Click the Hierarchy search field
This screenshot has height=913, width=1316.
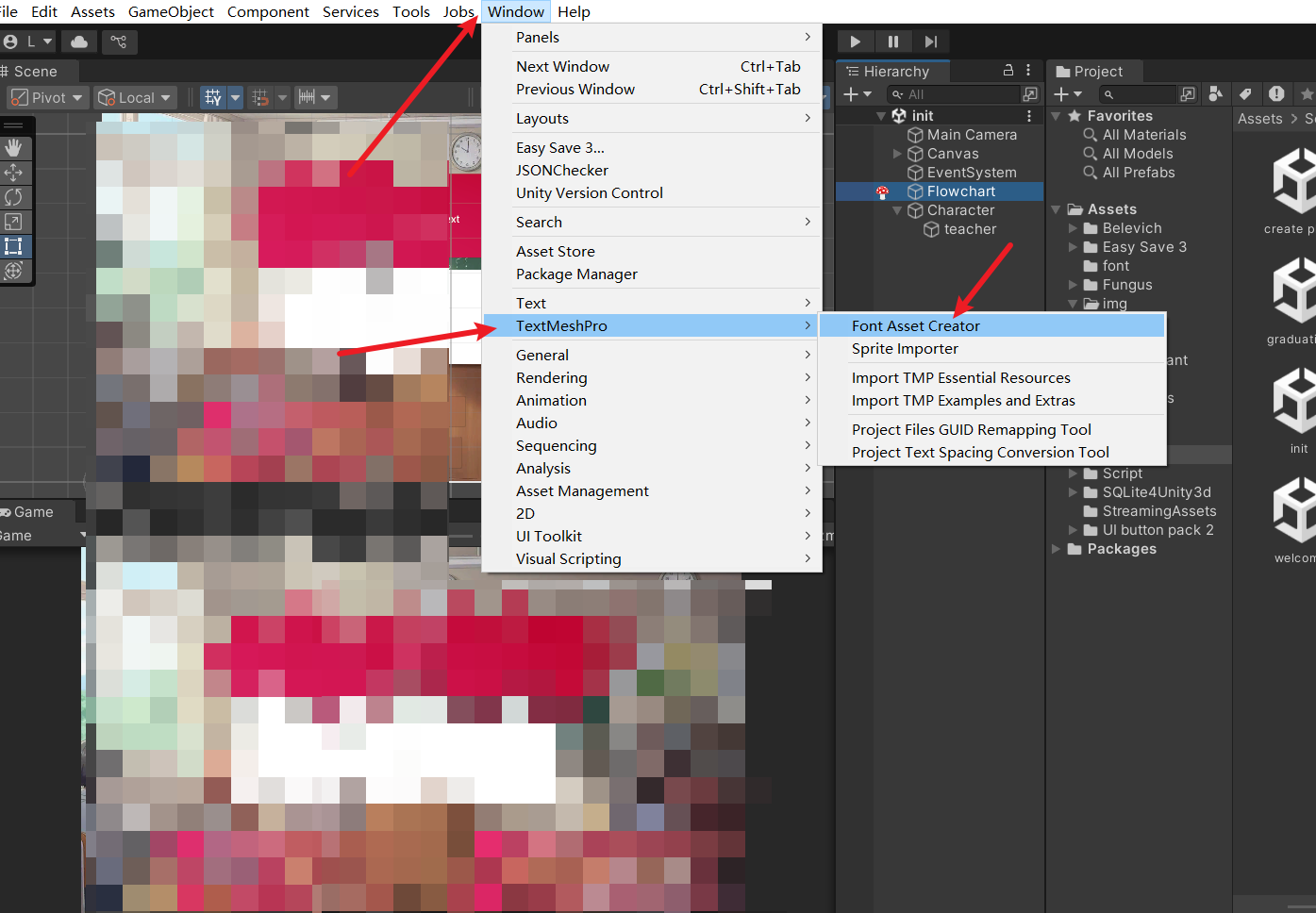click(958, 94)
